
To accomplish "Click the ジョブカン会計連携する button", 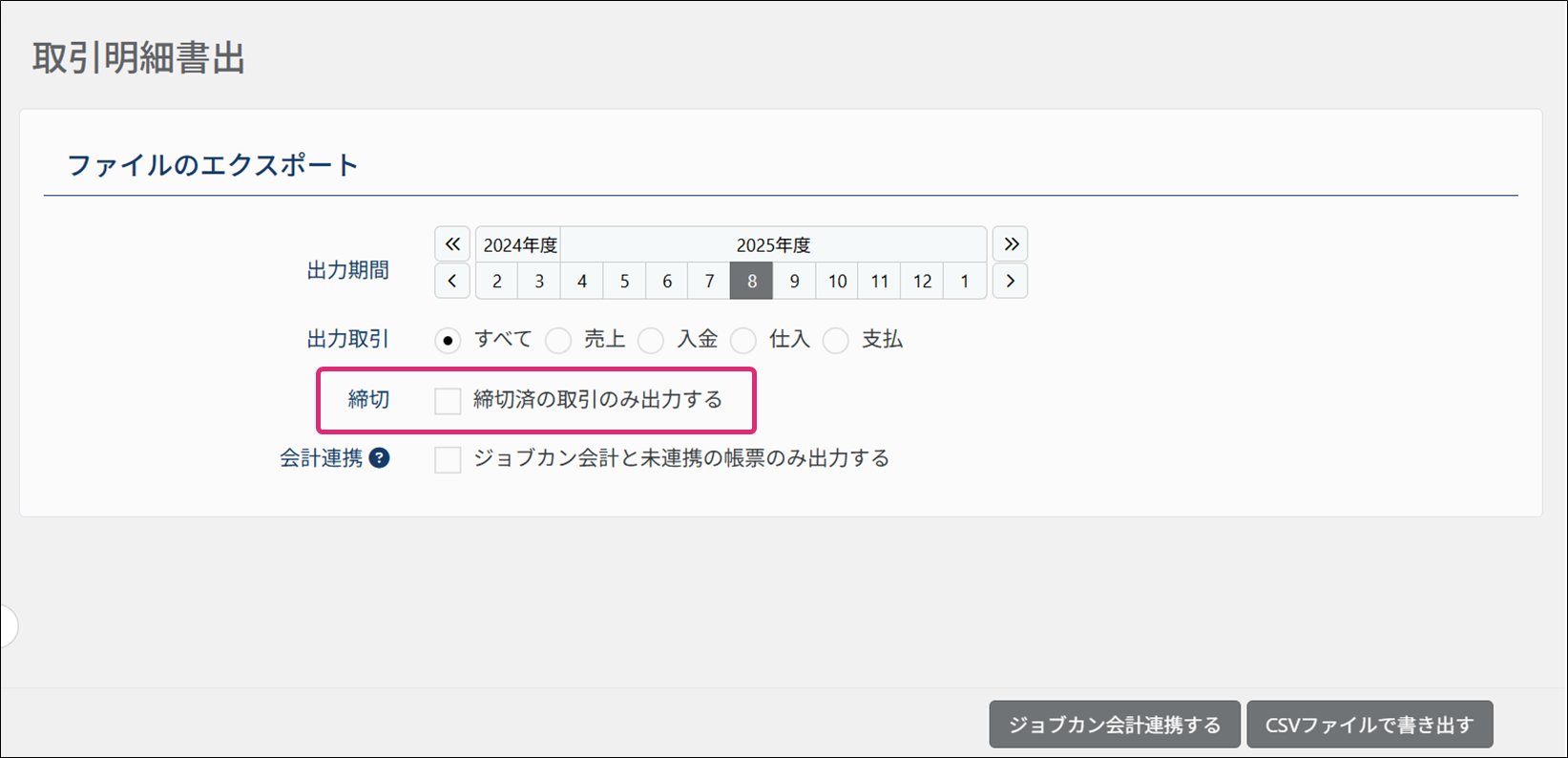I will (x=1114, y=725).
